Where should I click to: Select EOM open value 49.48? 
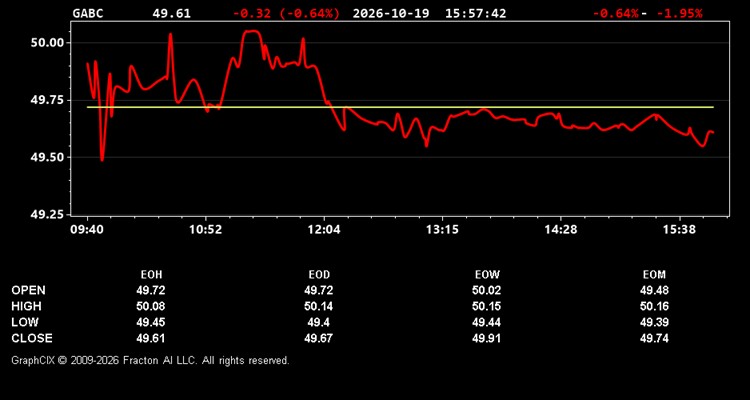(x=654, y=290)
